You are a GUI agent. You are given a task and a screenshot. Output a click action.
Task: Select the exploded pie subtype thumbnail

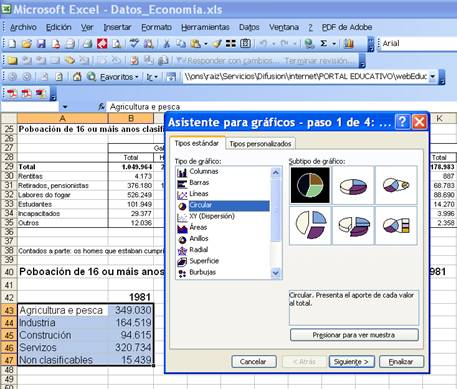[x=310, y=225]
